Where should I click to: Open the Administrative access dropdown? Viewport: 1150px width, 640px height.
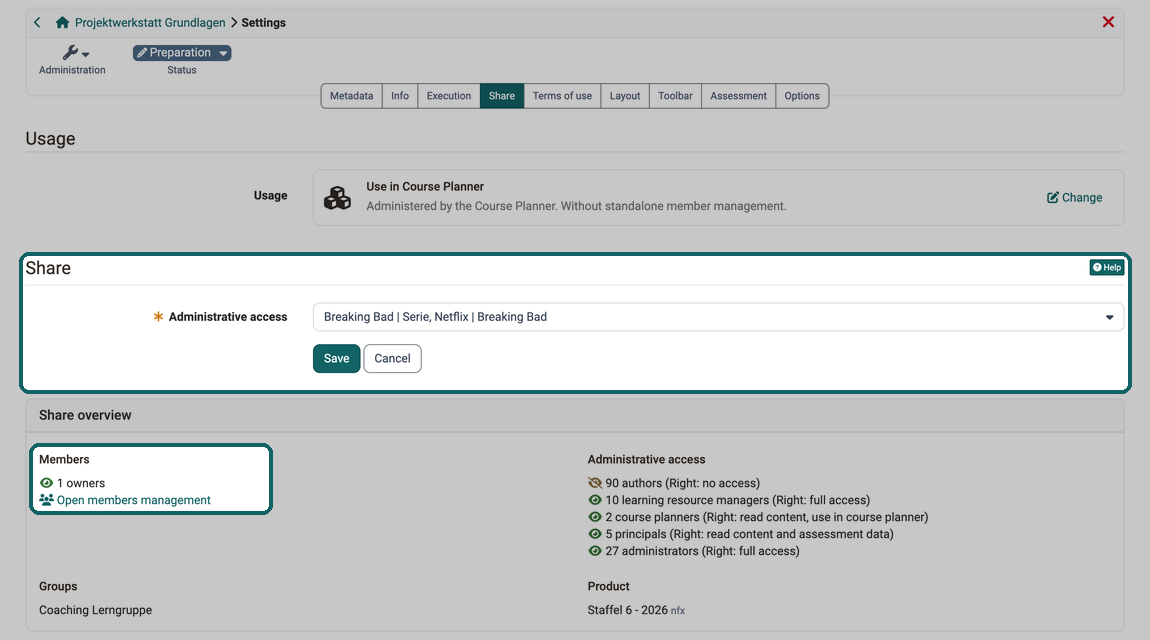(x=718, y=317)
